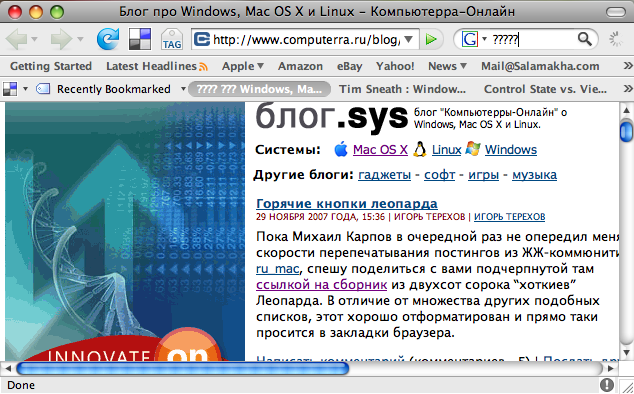This screenshot has width=634, height=394.
Task: Open the News bookmarks dropdown
Action: click(447, 66)
